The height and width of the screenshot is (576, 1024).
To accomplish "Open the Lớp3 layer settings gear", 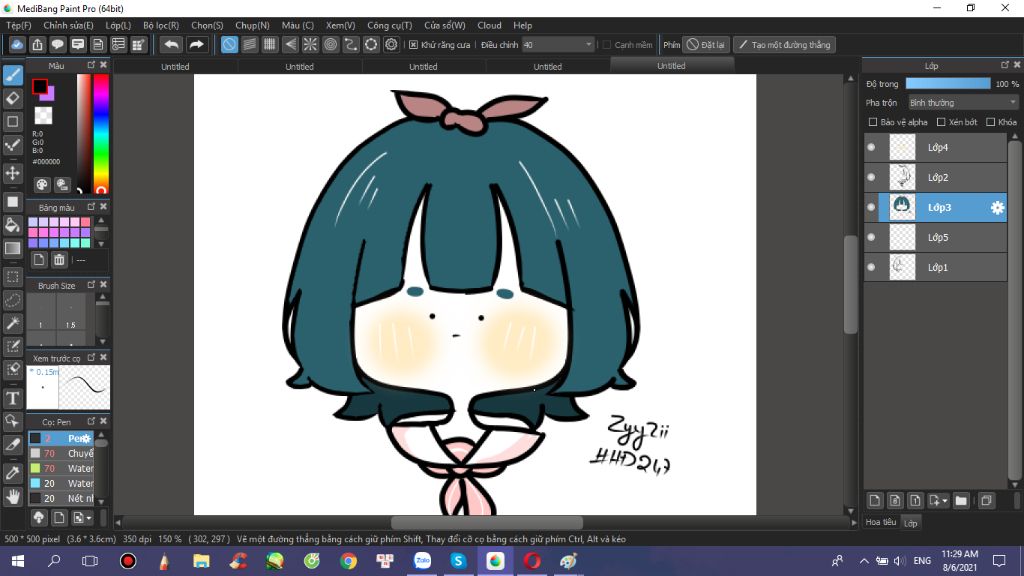I will pyautogui.click(x=997, y=208).
